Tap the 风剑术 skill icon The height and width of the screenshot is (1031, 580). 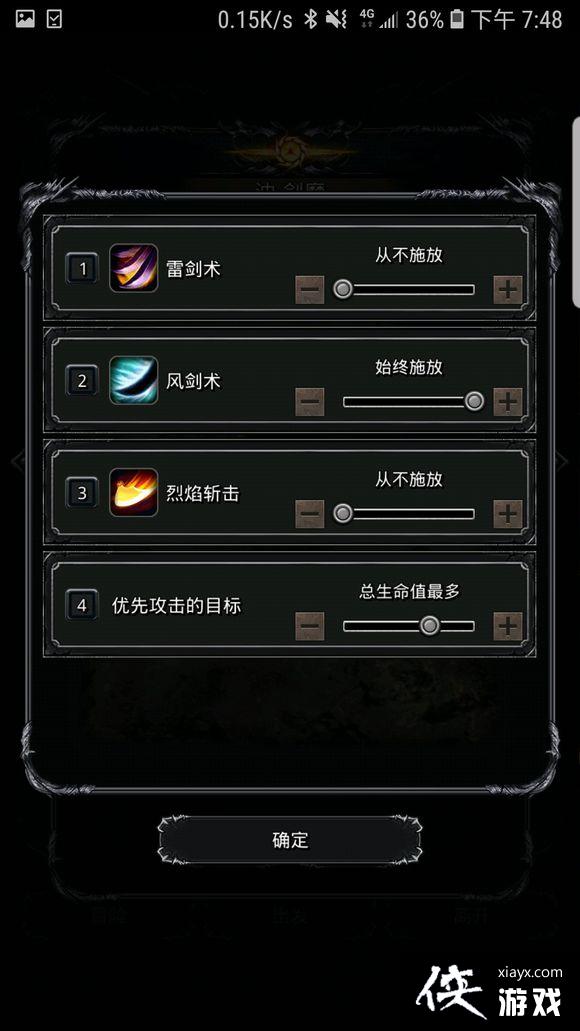pos(133,380)
